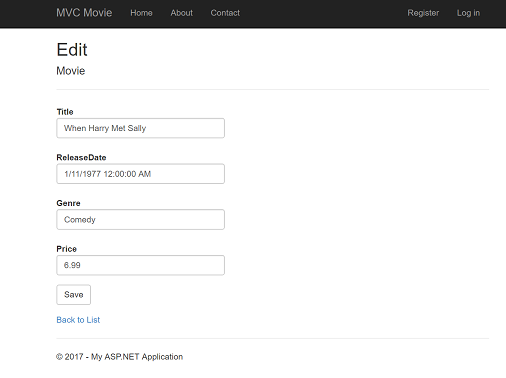
Task: Click the Register link
Action: [423, 13]
